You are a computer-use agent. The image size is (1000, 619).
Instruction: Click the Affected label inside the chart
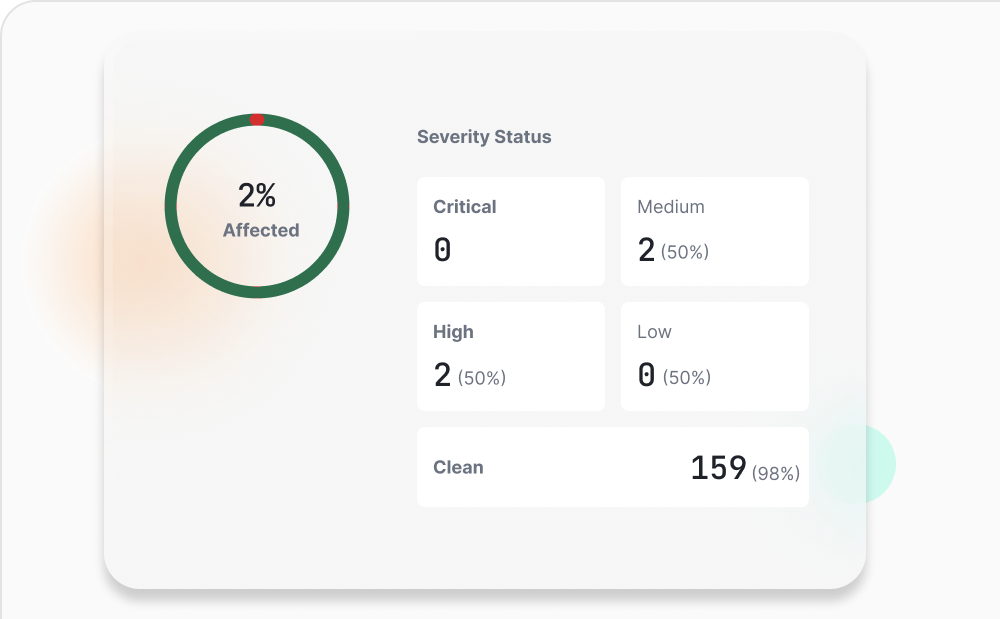tap(260, 230)
